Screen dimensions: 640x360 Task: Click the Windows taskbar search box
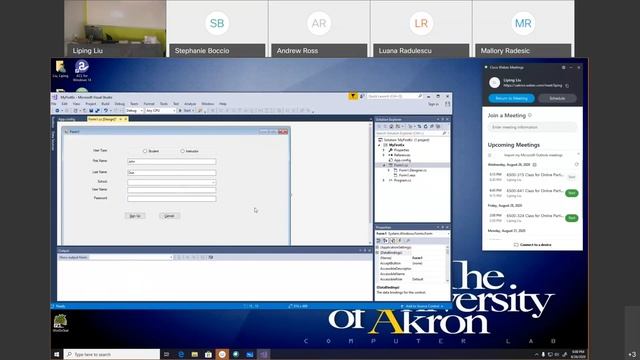coord(111,354)
